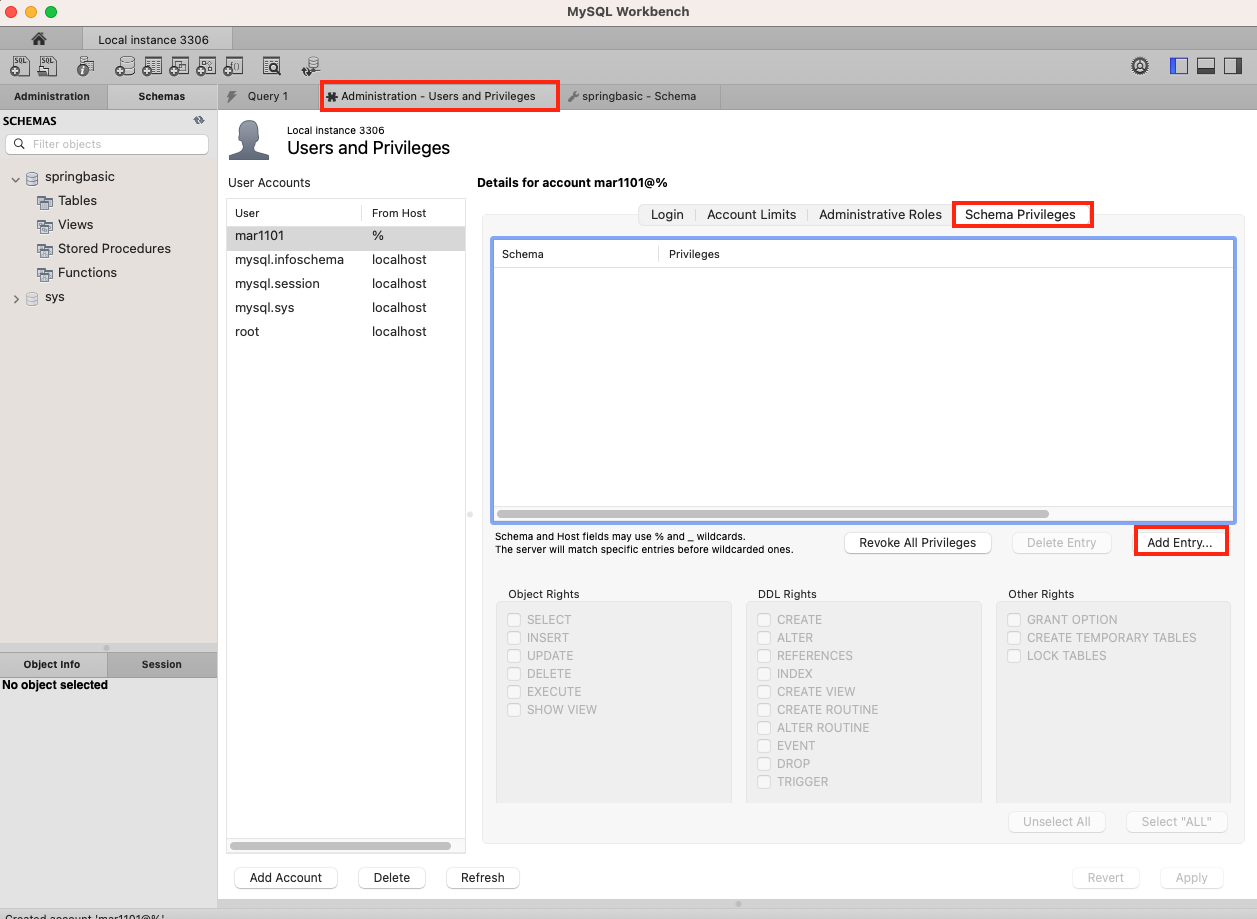Click the Select "ALL" button
The height and width of the screenshot is (919, 1257).
1176,821
